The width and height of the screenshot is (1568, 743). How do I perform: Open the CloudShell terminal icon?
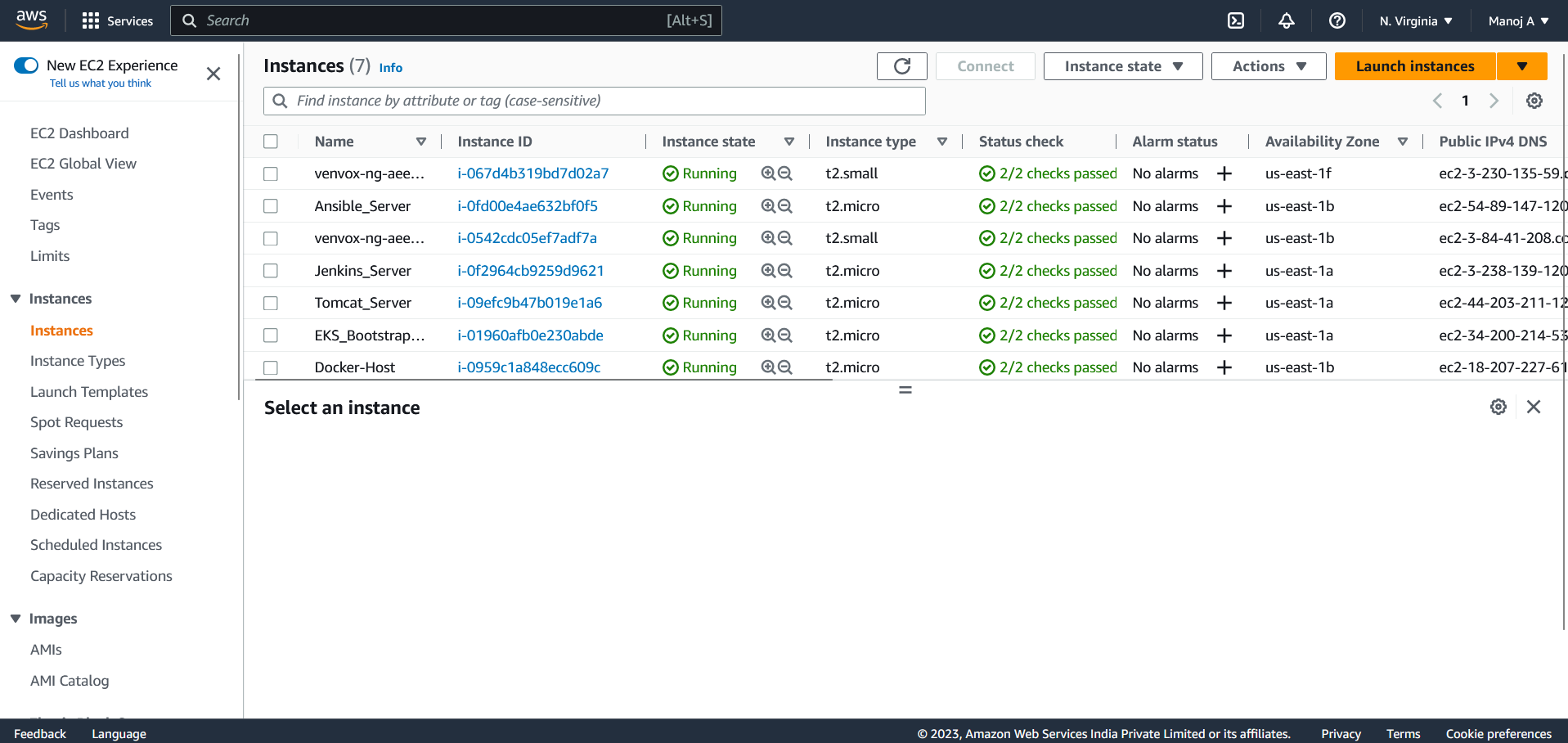(1235, 20)
